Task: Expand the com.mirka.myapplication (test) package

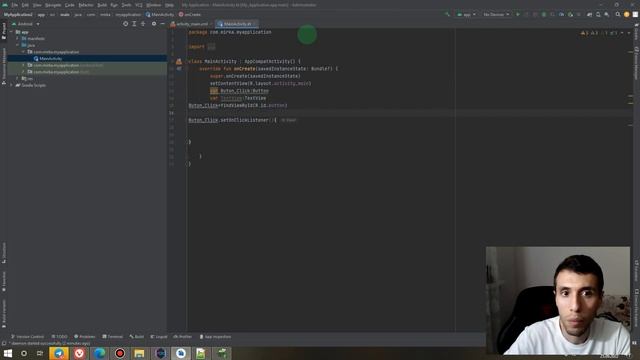Action: pyautogui.click(x=24, y=72)
